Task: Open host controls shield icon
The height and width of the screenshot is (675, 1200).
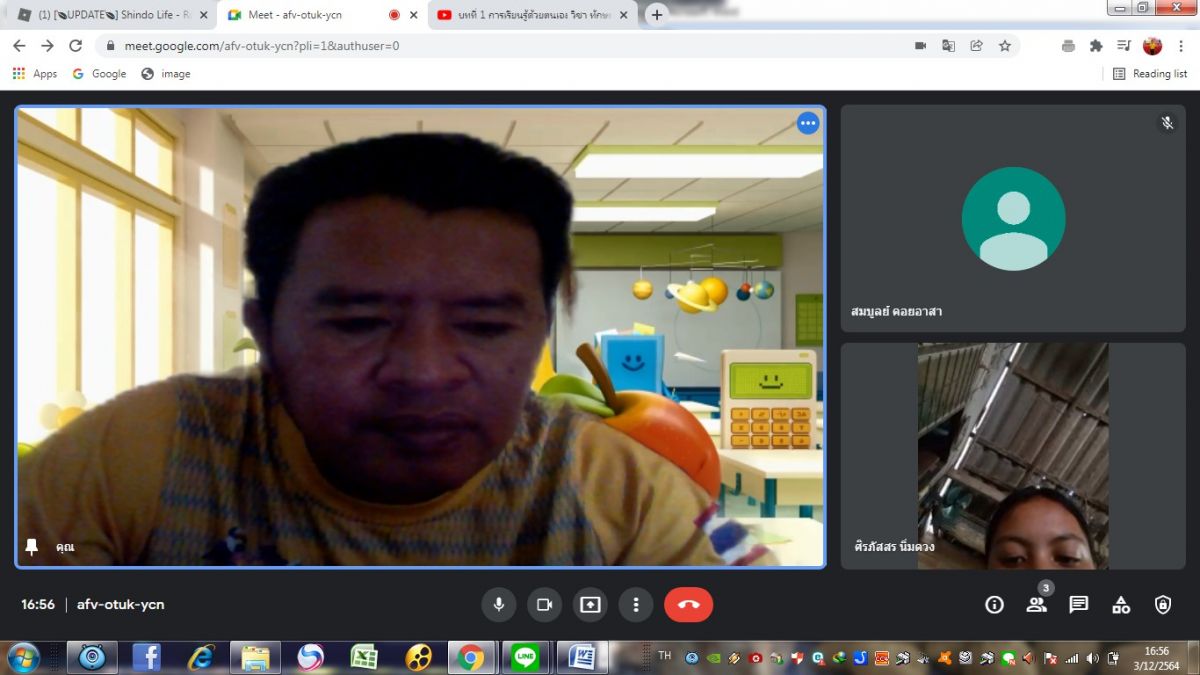Action: tap(1163, 605)
